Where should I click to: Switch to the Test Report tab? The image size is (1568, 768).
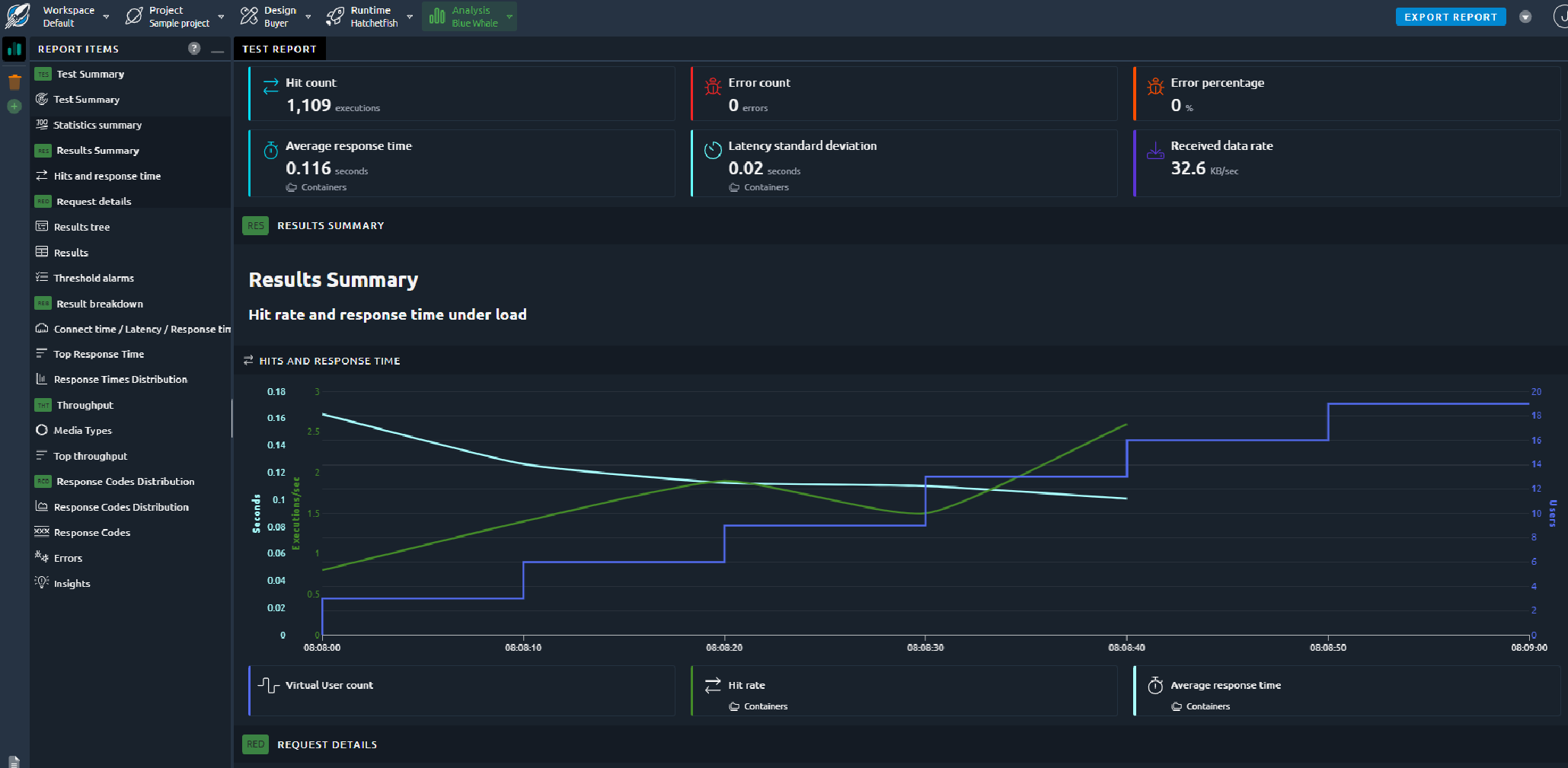point(279,49)
